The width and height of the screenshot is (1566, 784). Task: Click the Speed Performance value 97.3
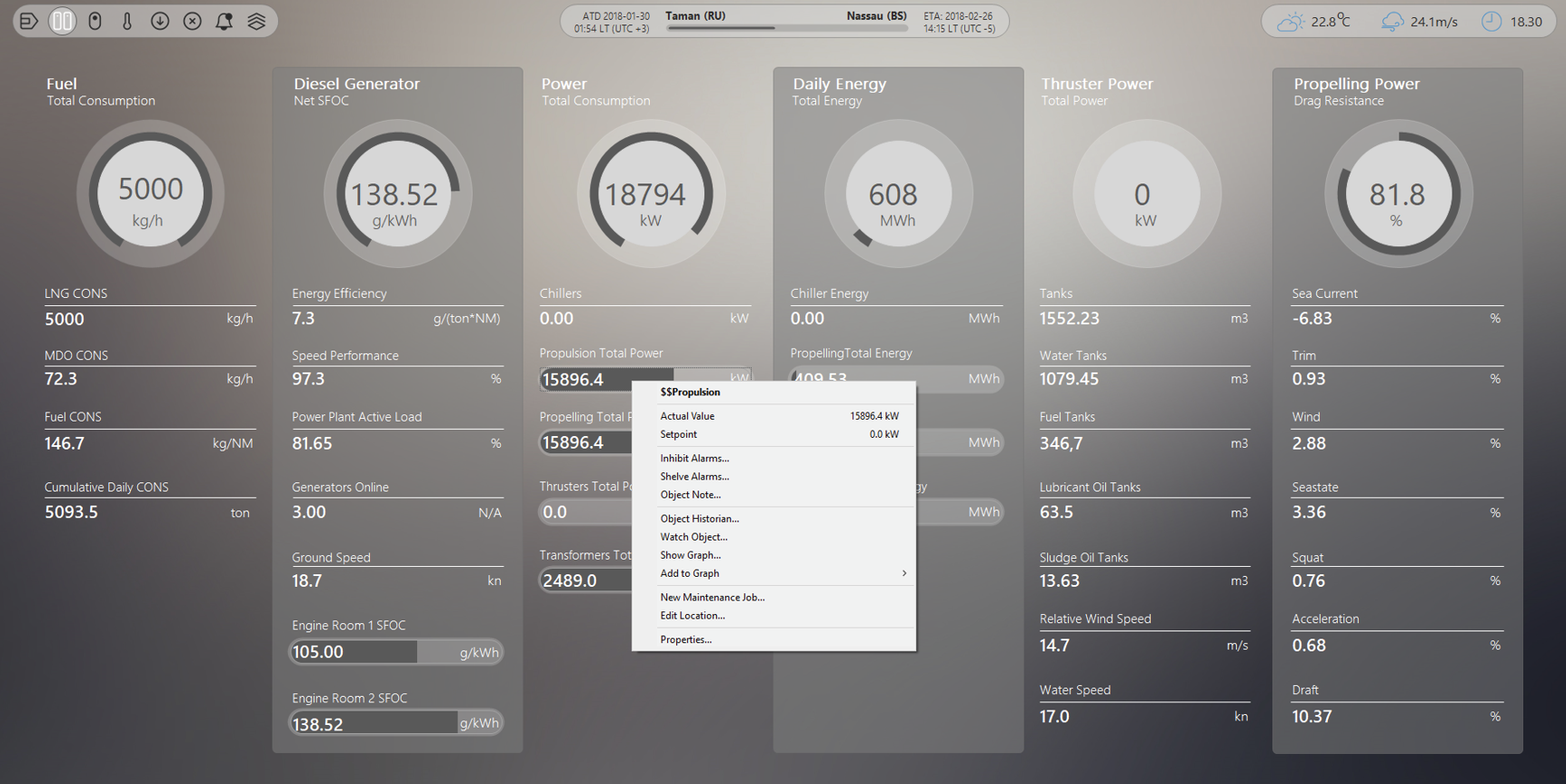click(x=308, y=379)
